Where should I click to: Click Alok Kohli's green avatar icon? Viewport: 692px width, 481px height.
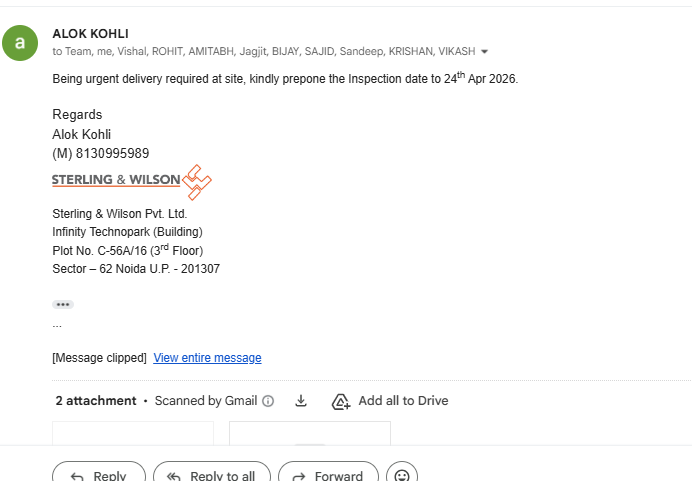20,43
